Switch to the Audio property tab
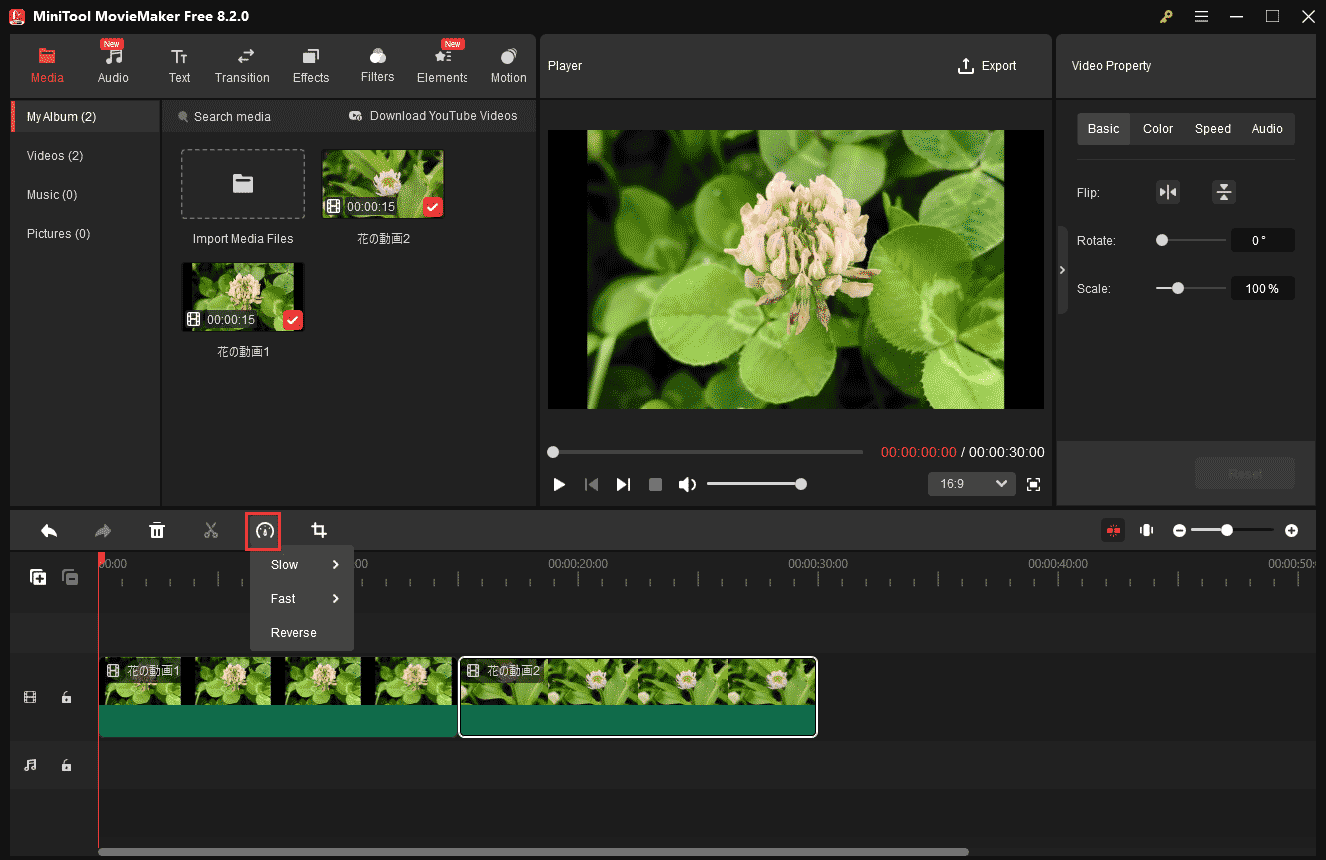The image size is (1326, 860). [1267, 129]
